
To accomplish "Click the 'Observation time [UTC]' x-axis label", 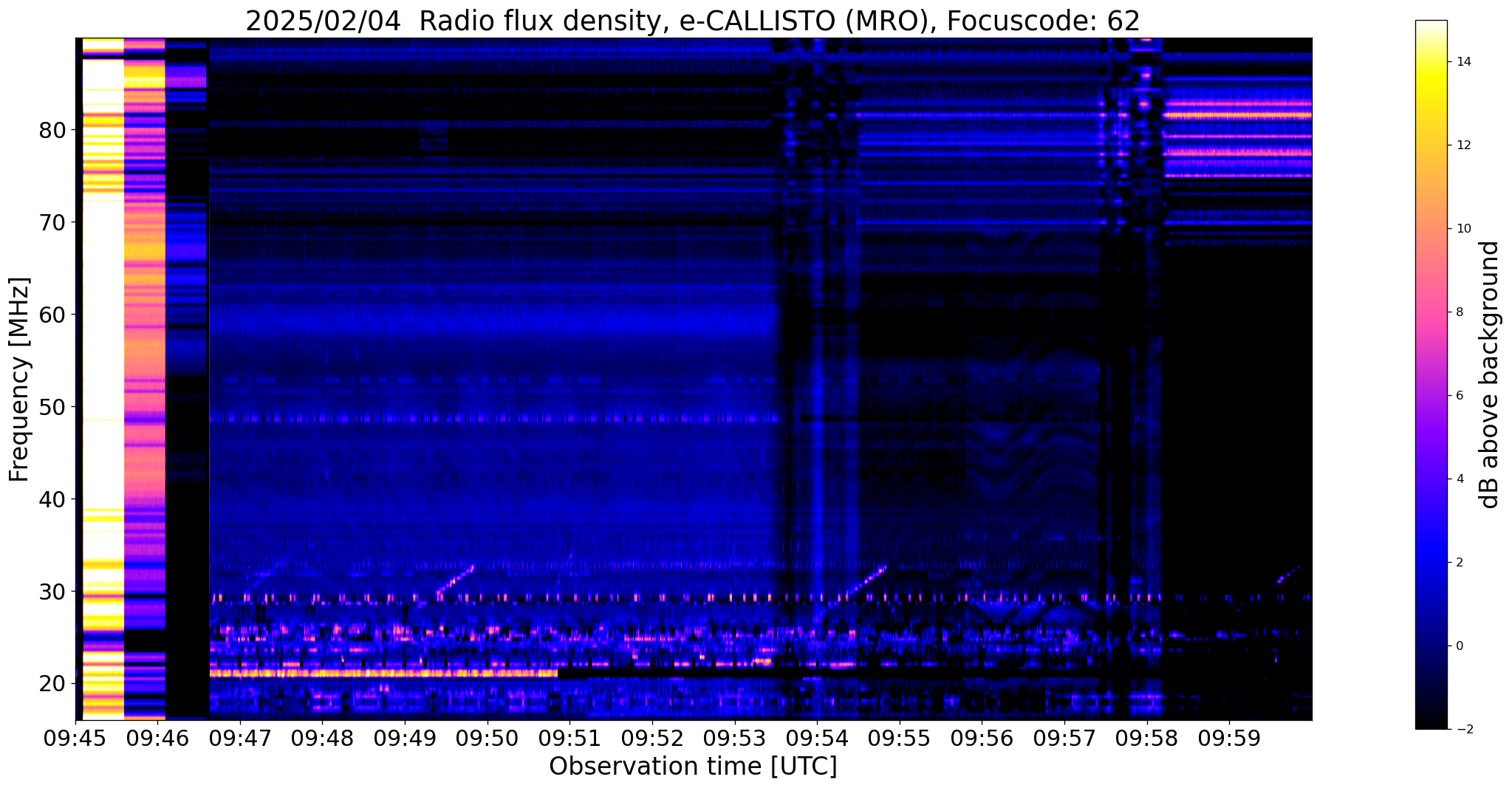I will [693, 767].
